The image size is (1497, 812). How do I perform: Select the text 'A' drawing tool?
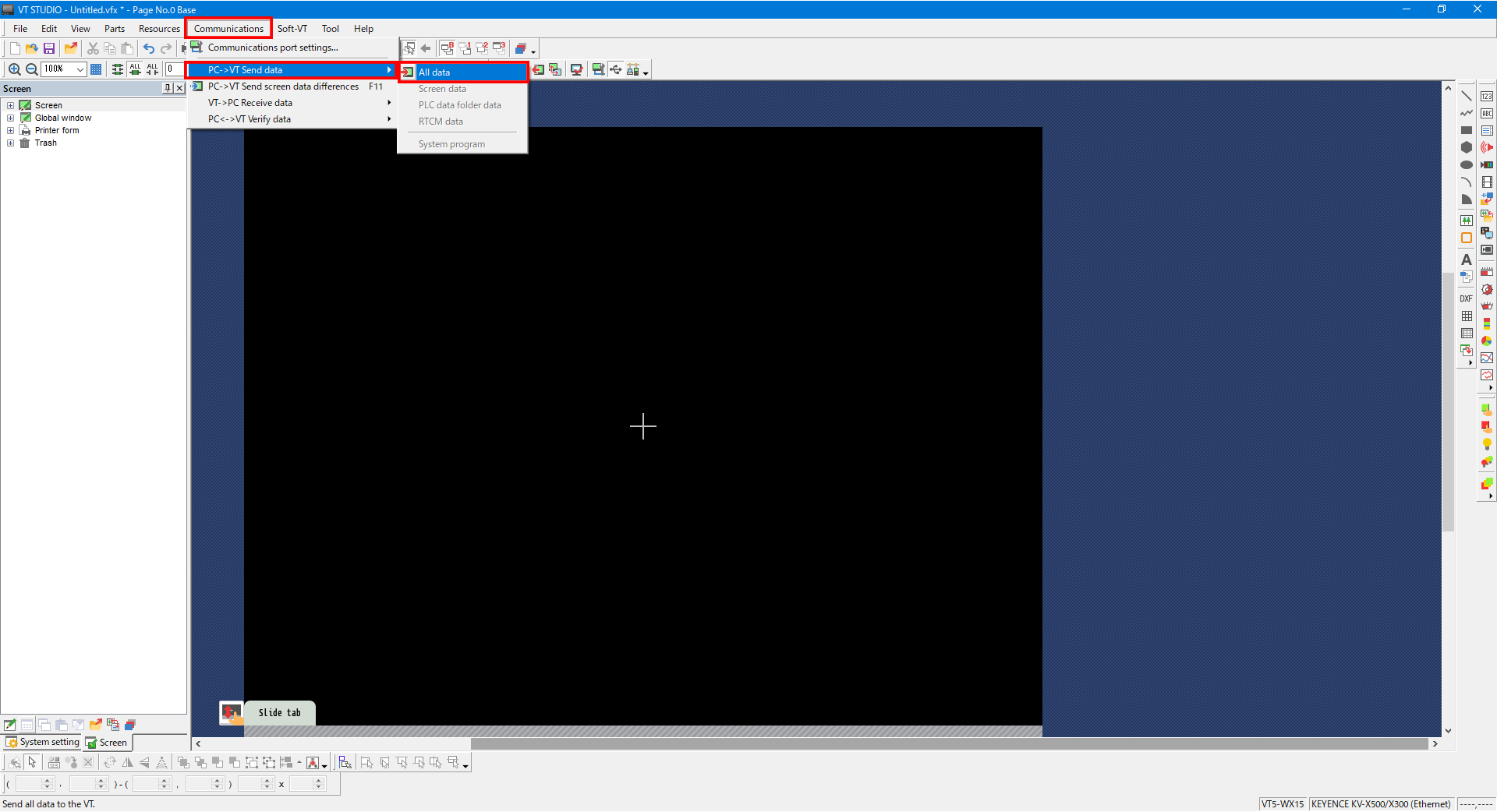(1466, 259)
